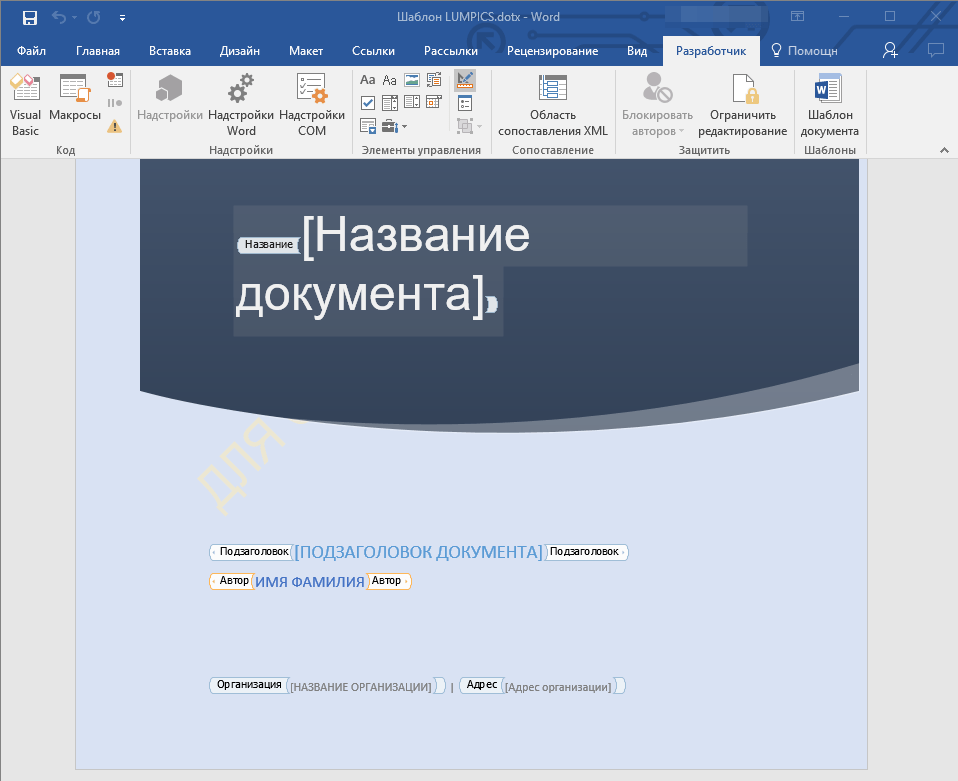
Task: Toggle Design Mode in controls group
Action: pyautogui.click(x=465, y=80)
